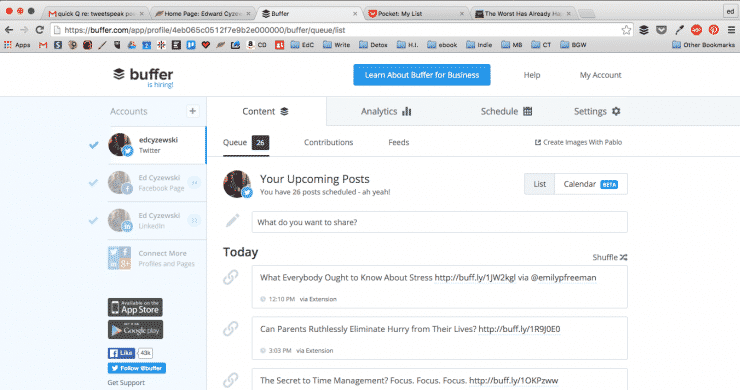
Task: Open the Schedule tab
Action: coord(506,111)
